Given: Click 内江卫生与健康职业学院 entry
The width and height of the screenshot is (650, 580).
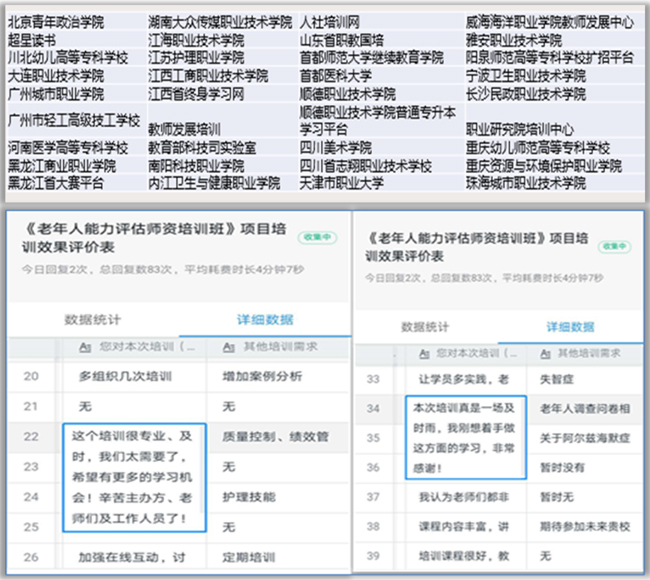Looking at the screenshot, I should [x=214, y=183].
